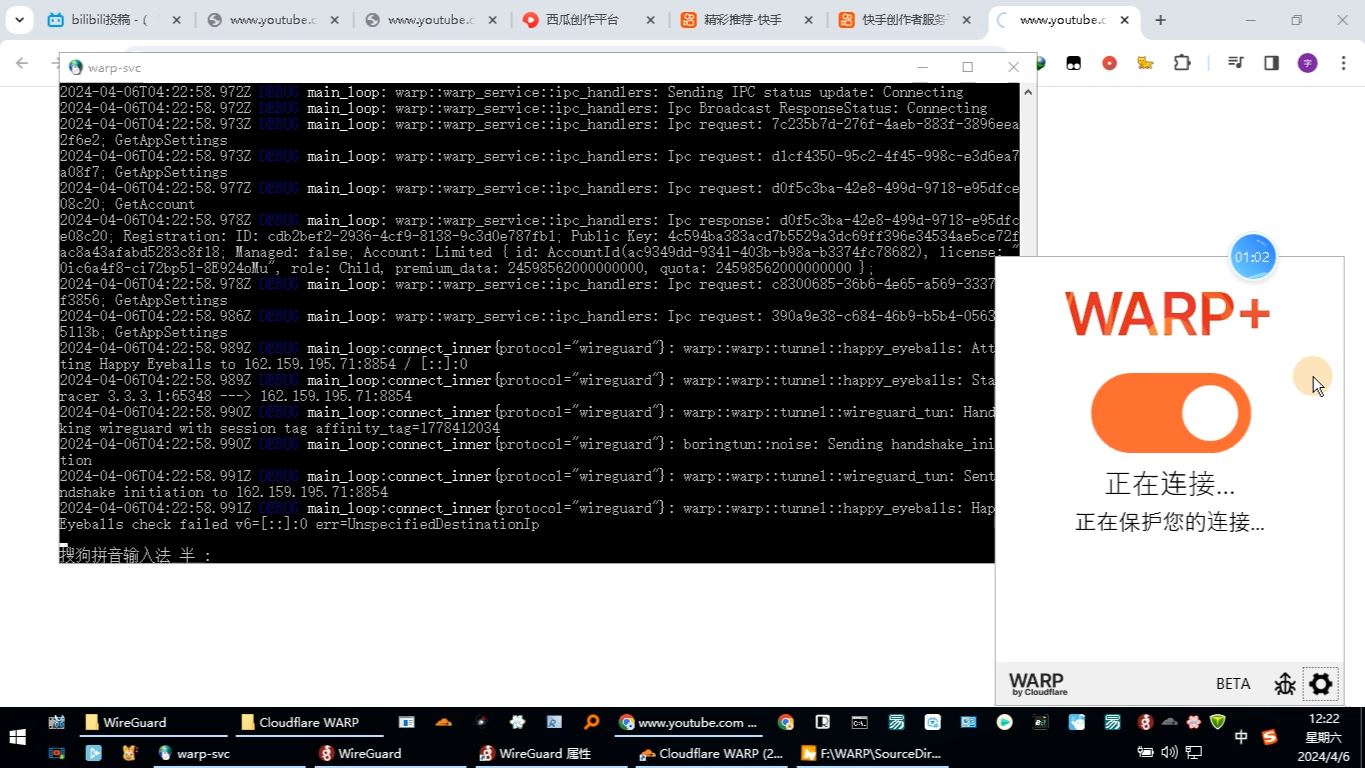Click the Cloudflare orange cloud taskbar icon
The image size is (1365, 768).
click(x=443, y=722)
